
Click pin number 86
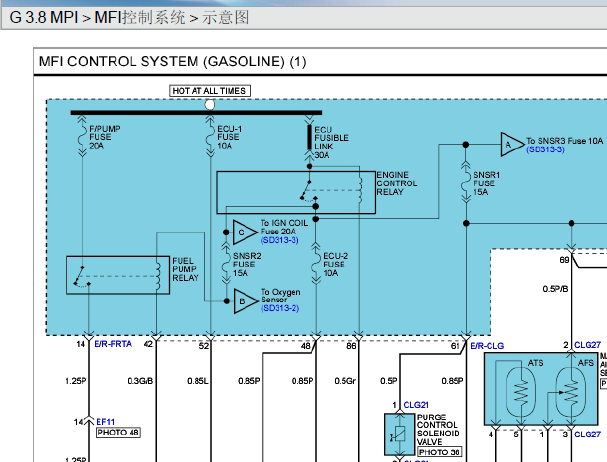(351, 346)
